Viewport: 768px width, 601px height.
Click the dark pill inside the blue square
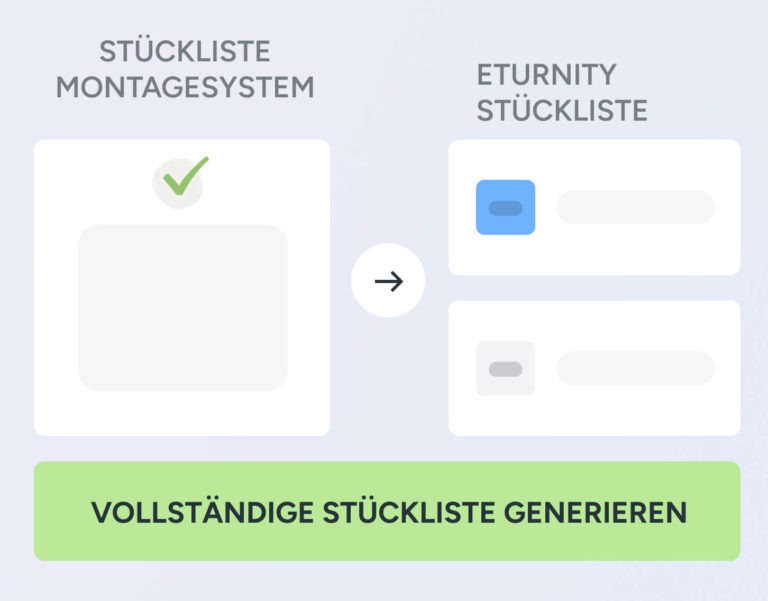[505, 208]
